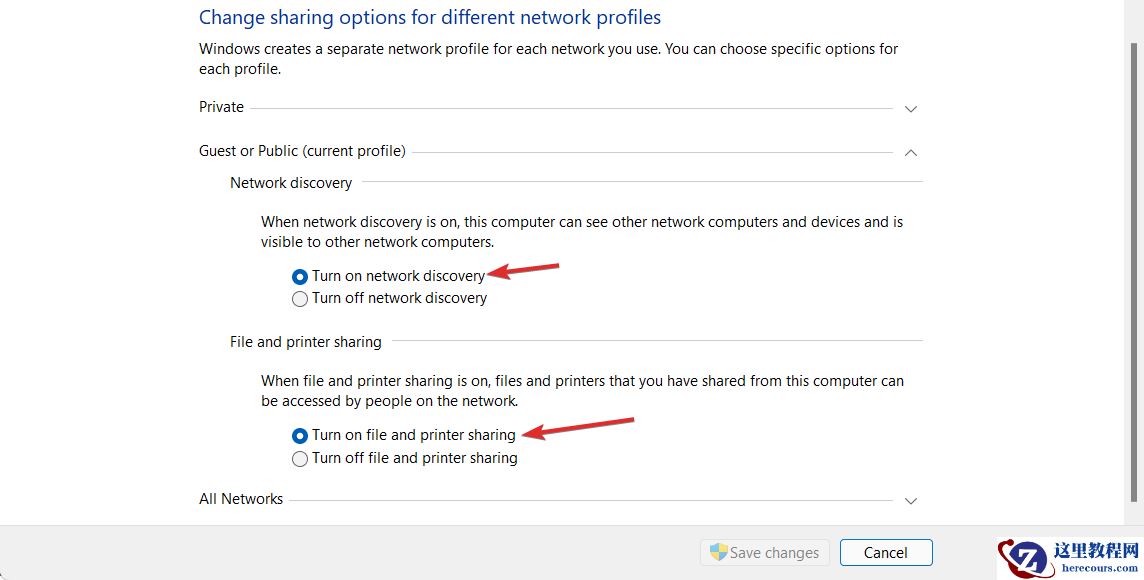Click the shield icon beside Save changes
1144x580 pixels.
click(718, 552)
